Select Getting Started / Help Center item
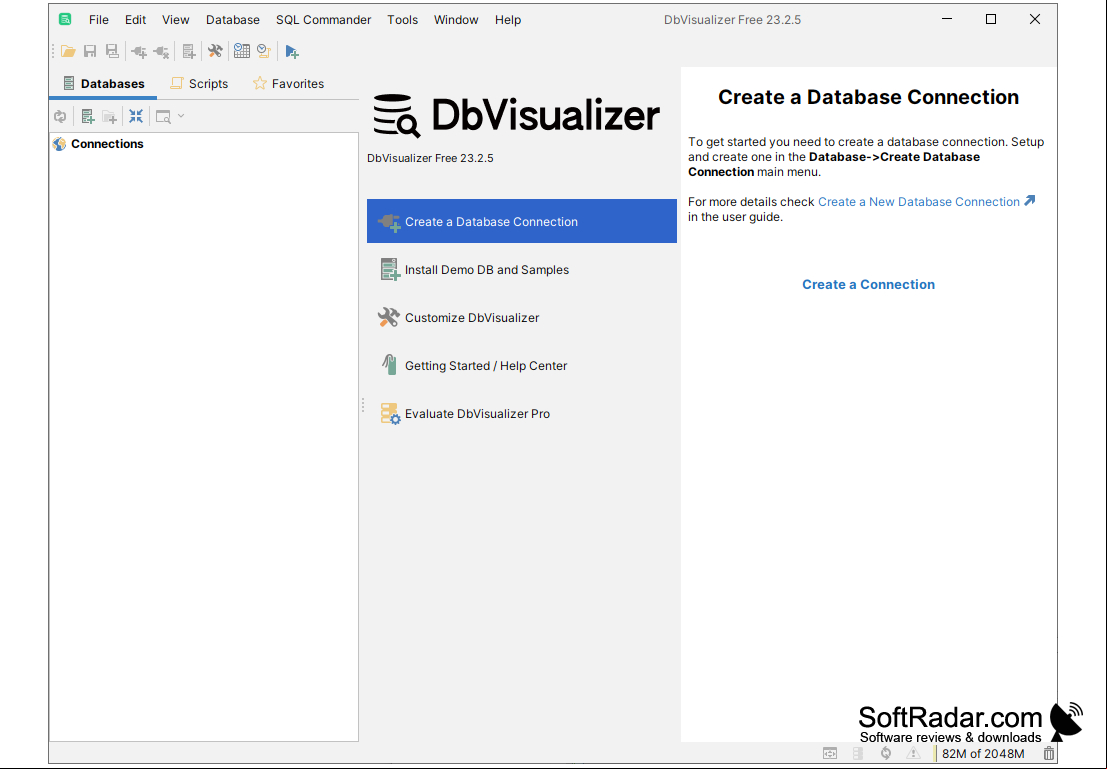This screenshot has width=1107, height=769. (522, 366)
